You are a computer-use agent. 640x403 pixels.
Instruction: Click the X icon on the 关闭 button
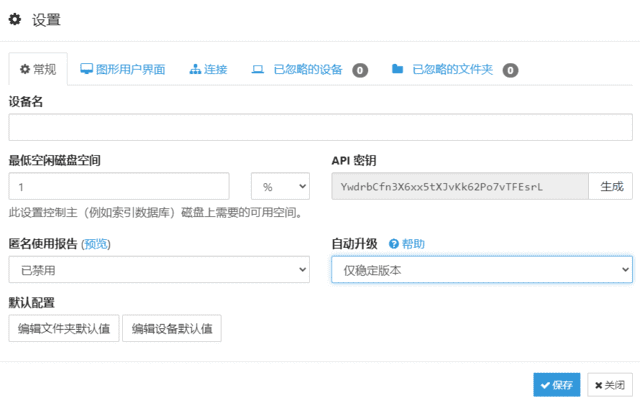pos(599,385)
